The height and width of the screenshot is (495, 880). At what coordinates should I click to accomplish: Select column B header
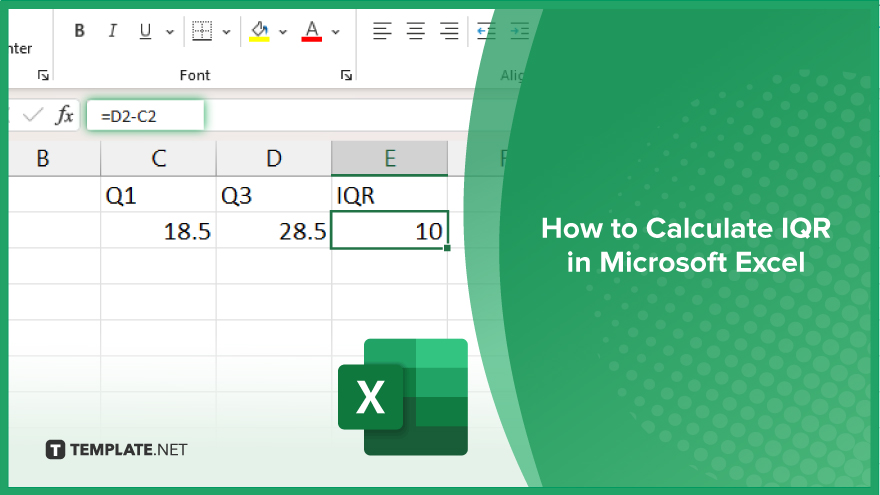coord(54,158)
